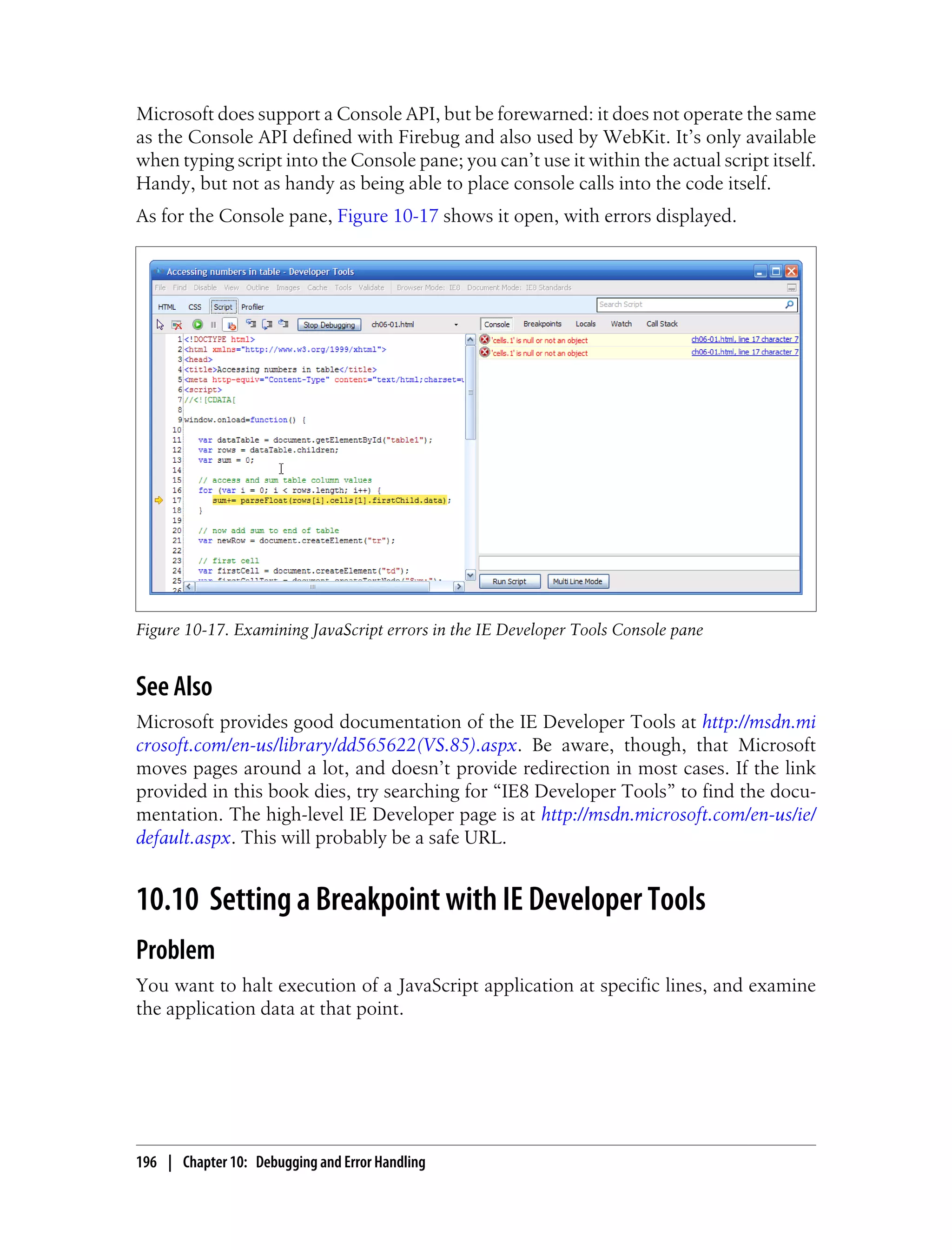
Task: Maximize the Developer Tools window
Action: [776, 271]
